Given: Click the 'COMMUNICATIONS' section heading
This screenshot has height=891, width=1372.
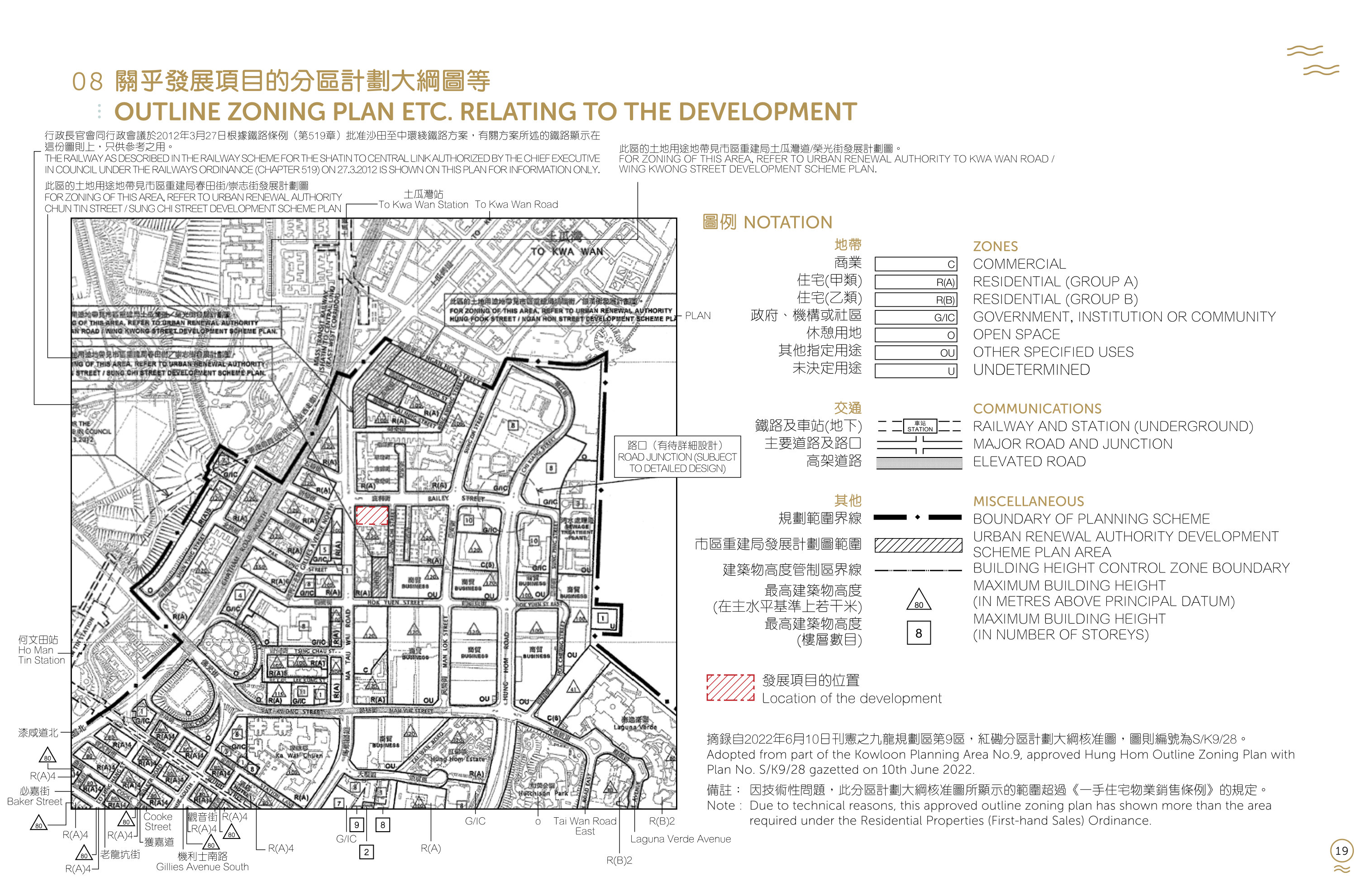Looking at the screenshot, I should (x=1037, y=409).
